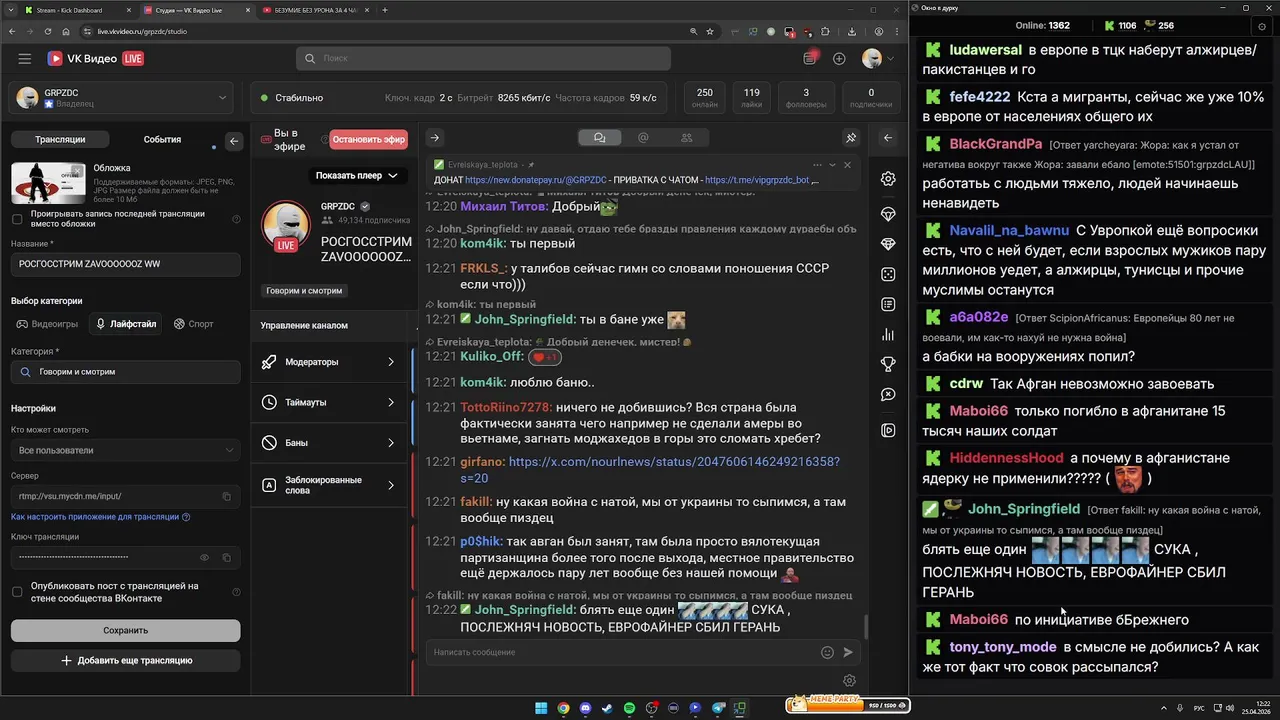
Task: Open help icon next to VK wall checkbox
Action: [x=236, y=592]
